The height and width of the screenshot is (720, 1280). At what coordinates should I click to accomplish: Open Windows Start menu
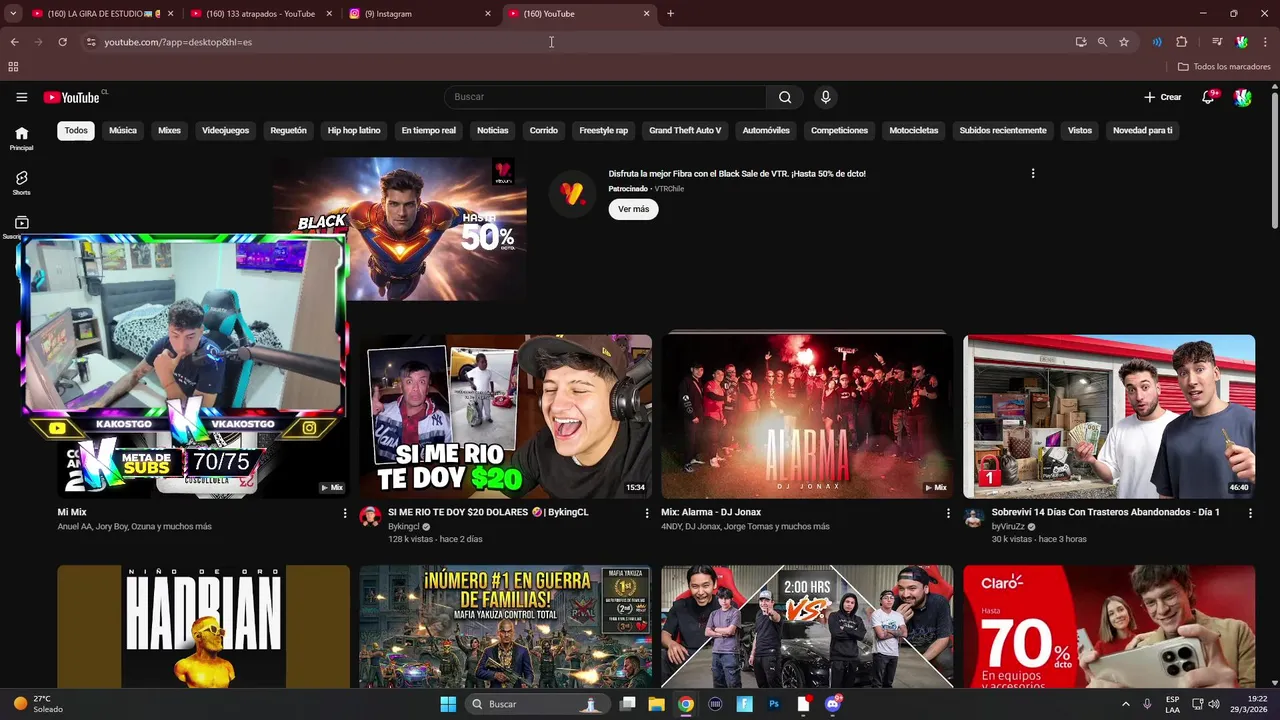tap(448, 704)
